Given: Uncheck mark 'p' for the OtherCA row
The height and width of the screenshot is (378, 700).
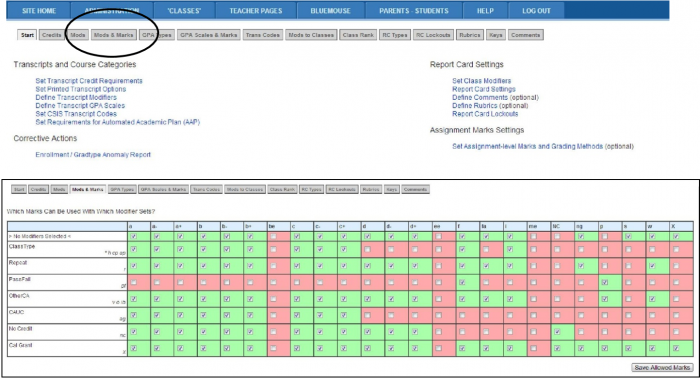Looking at the screenshot, I should 604,299.
